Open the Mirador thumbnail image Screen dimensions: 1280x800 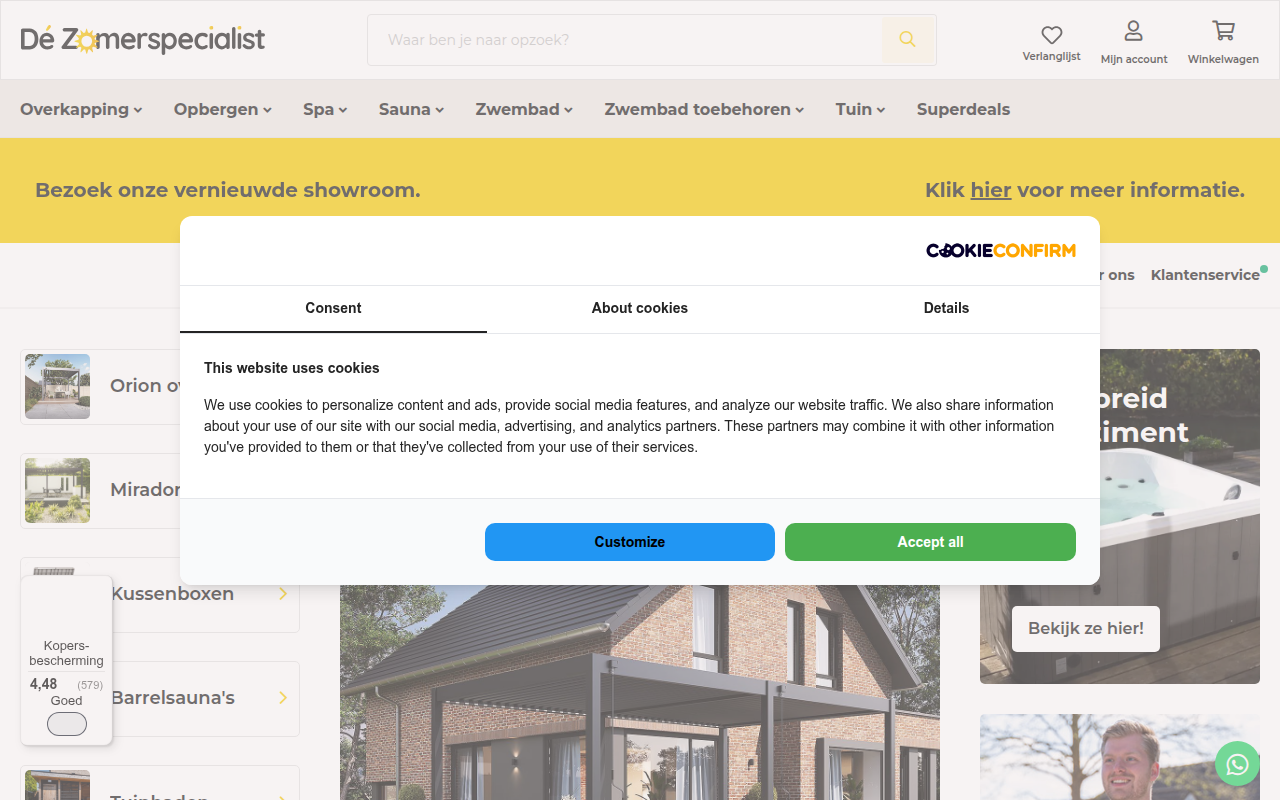(58, 490)
